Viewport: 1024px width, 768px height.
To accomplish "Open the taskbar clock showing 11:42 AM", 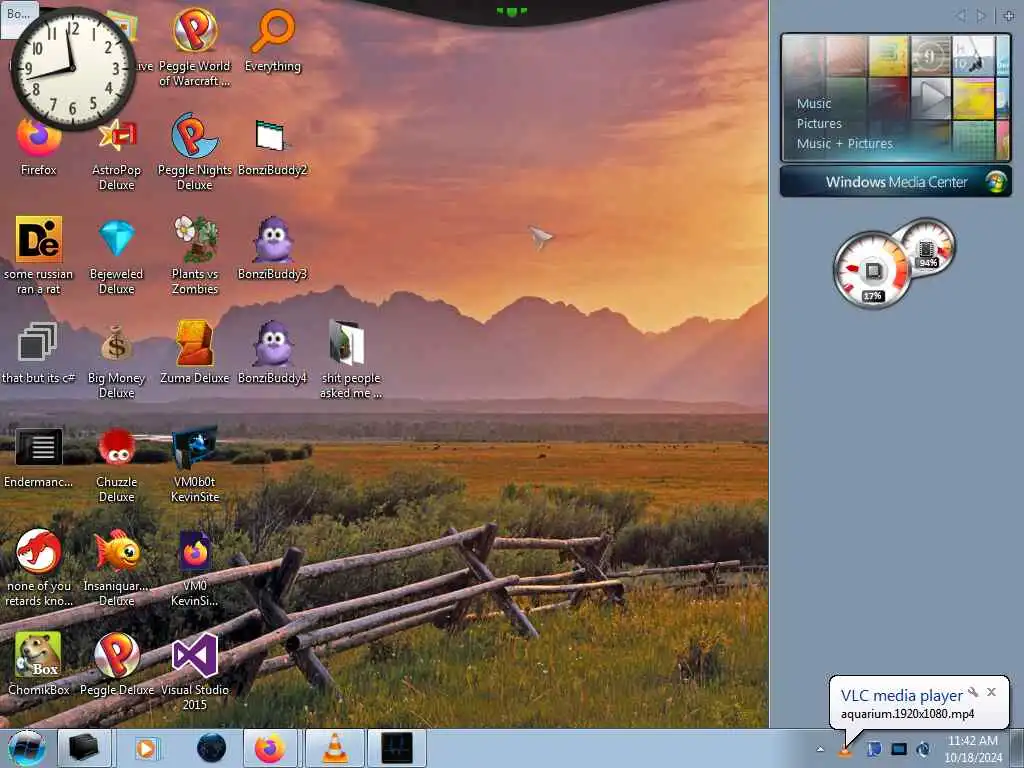I will 973,749.
